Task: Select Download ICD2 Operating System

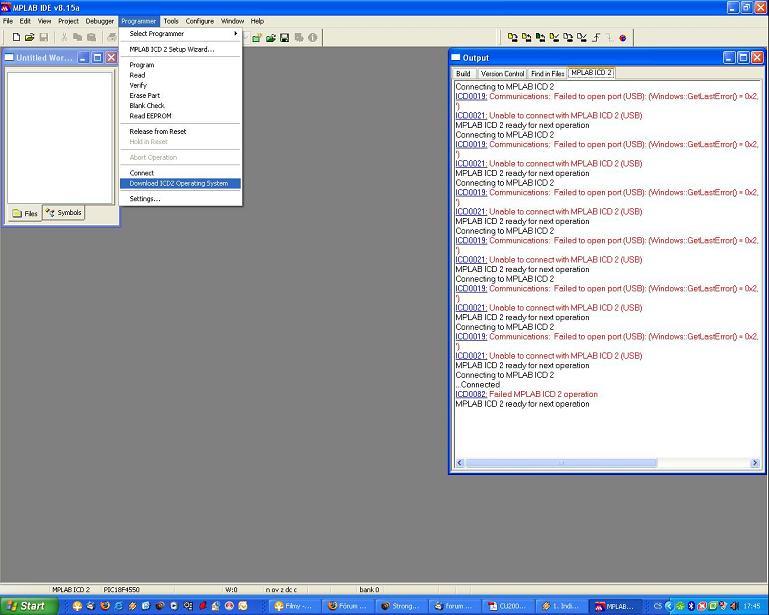Action: (x=180, y=183)
